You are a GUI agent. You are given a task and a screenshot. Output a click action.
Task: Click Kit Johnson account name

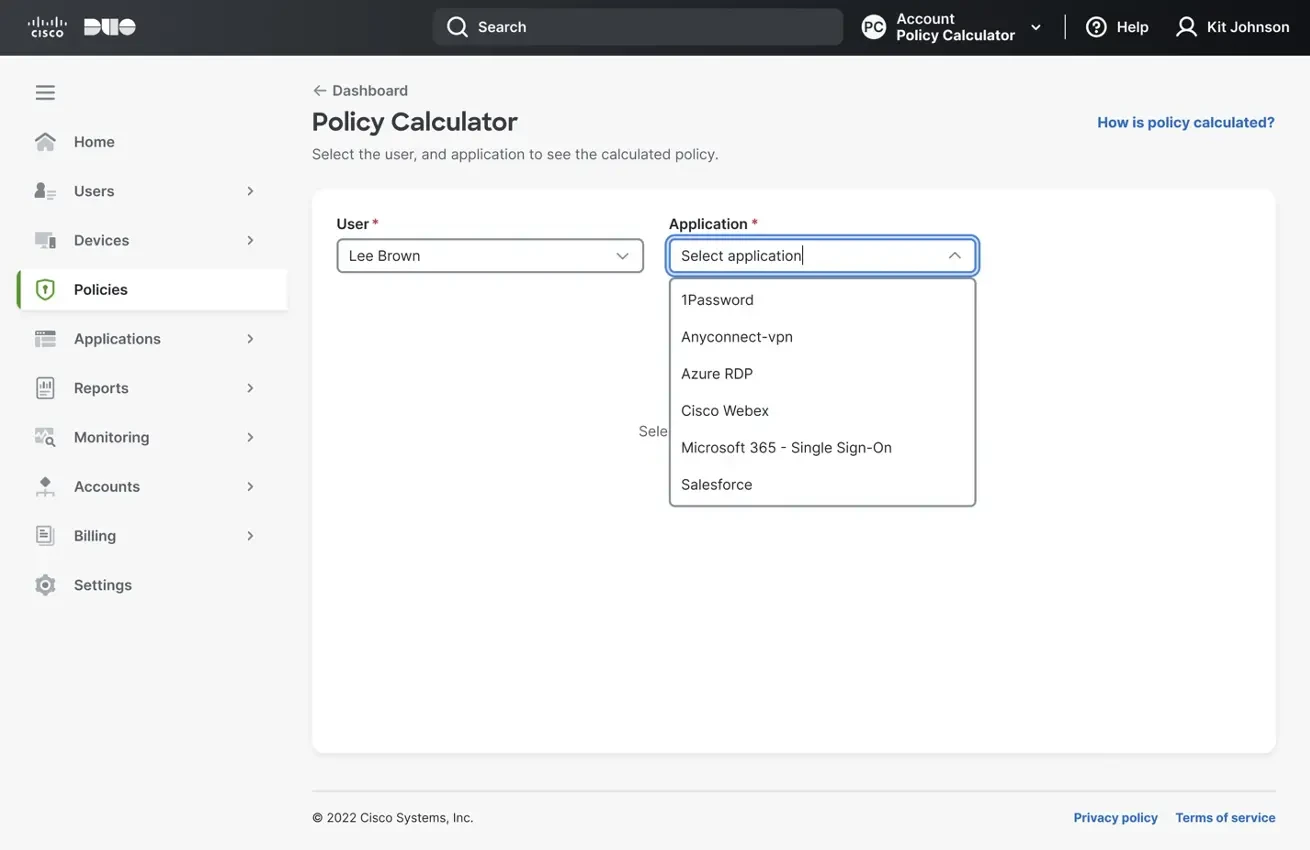click(1248, 26)
